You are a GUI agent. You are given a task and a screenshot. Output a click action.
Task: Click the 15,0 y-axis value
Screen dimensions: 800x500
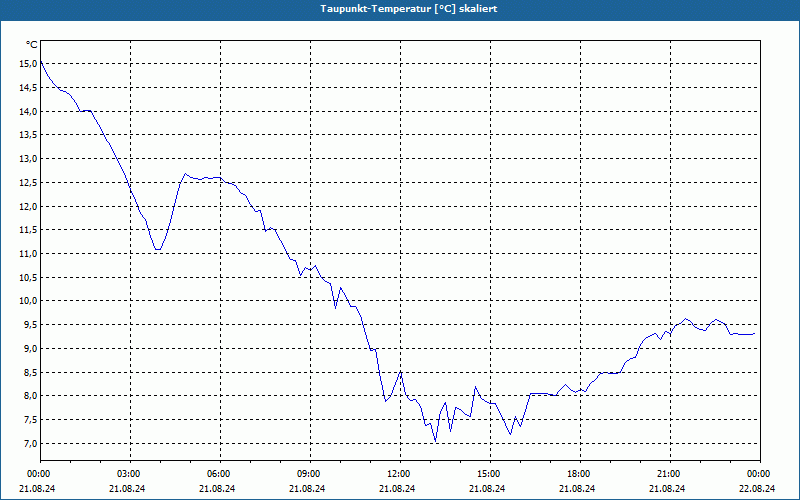(x=29, y=64)
